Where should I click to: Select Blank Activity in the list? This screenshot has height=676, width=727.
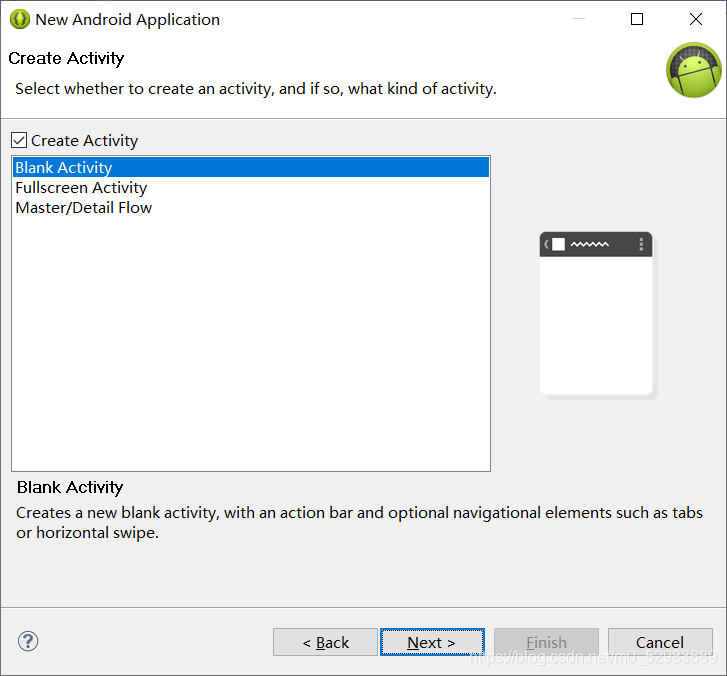(251, 167)
